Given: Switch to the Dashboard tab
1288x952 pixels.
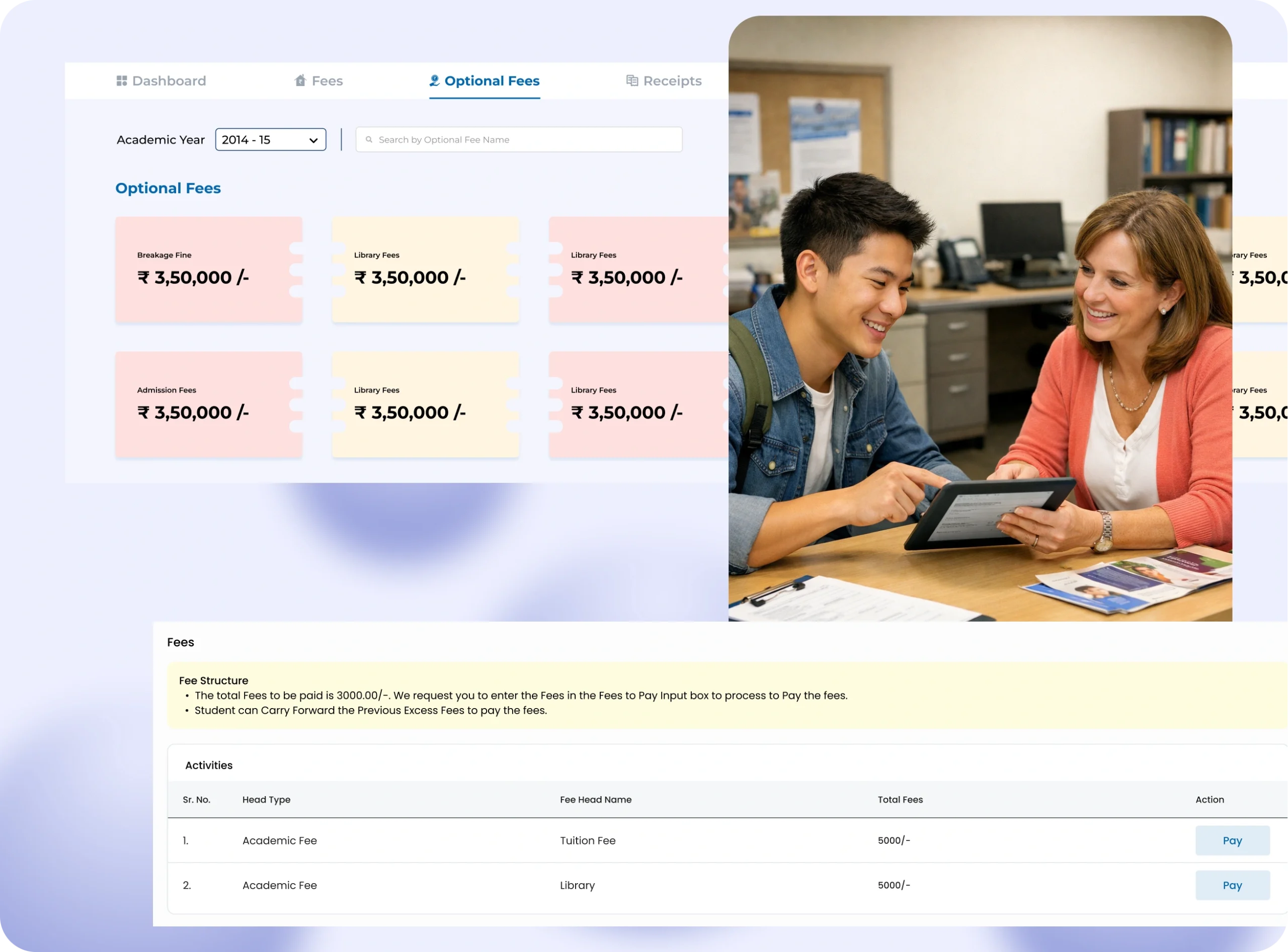Looking at the screenshot, I should tap(169, 80).
